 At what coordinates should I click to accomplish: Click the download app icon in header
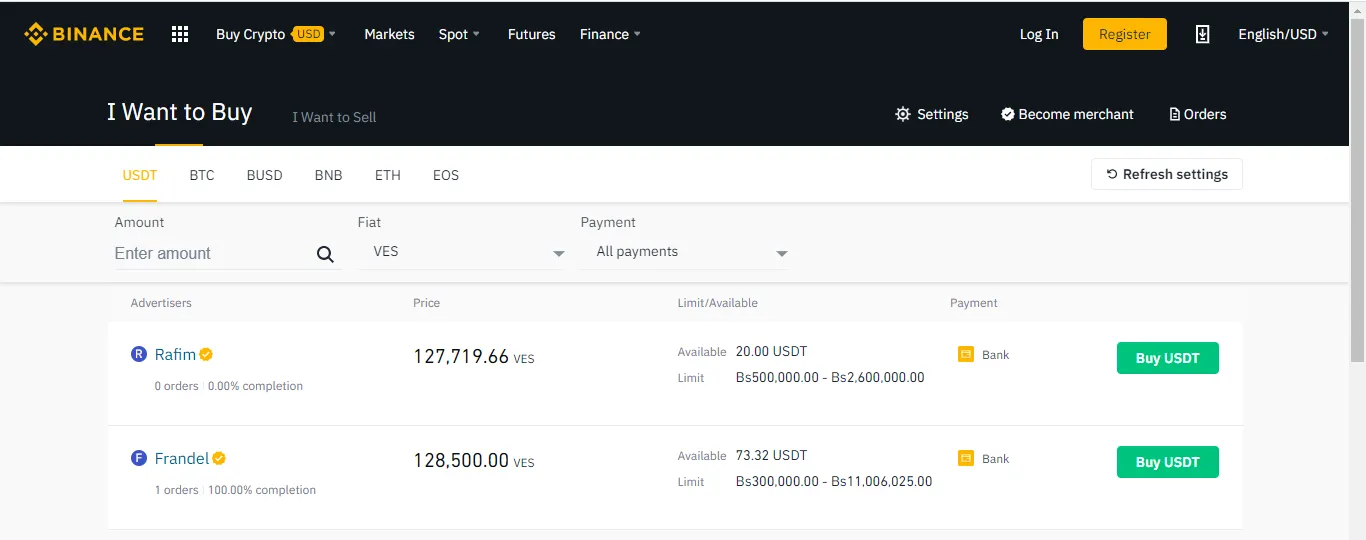[x=1202, y=34]
